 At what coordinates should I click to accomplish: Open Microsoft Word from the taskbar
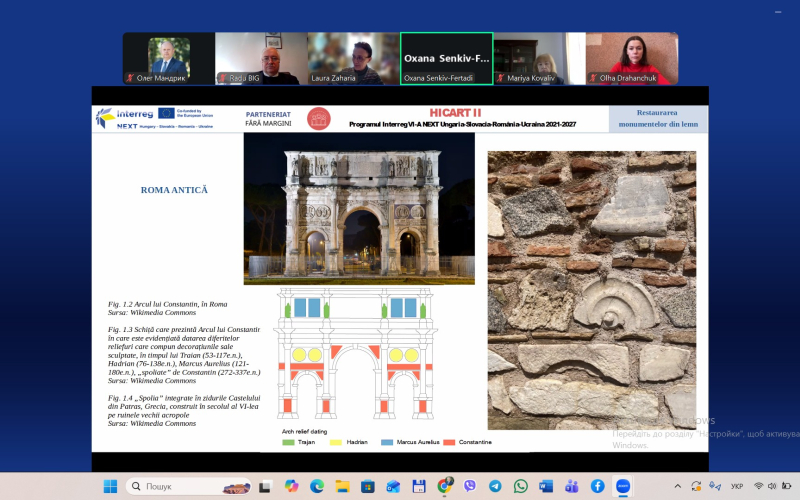546,486
